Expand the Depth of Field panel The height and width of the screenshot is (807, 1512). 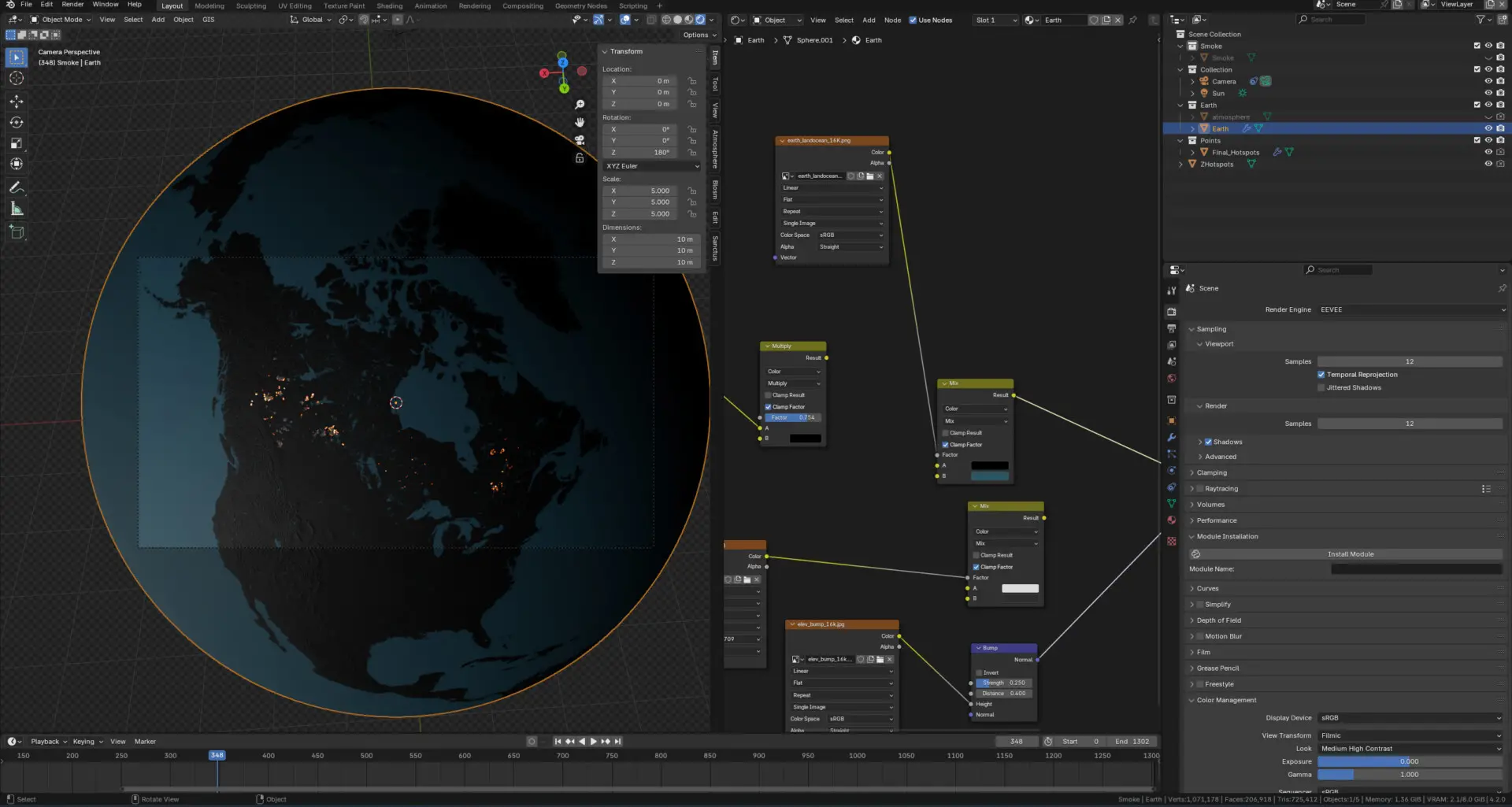coord(1218,620)
